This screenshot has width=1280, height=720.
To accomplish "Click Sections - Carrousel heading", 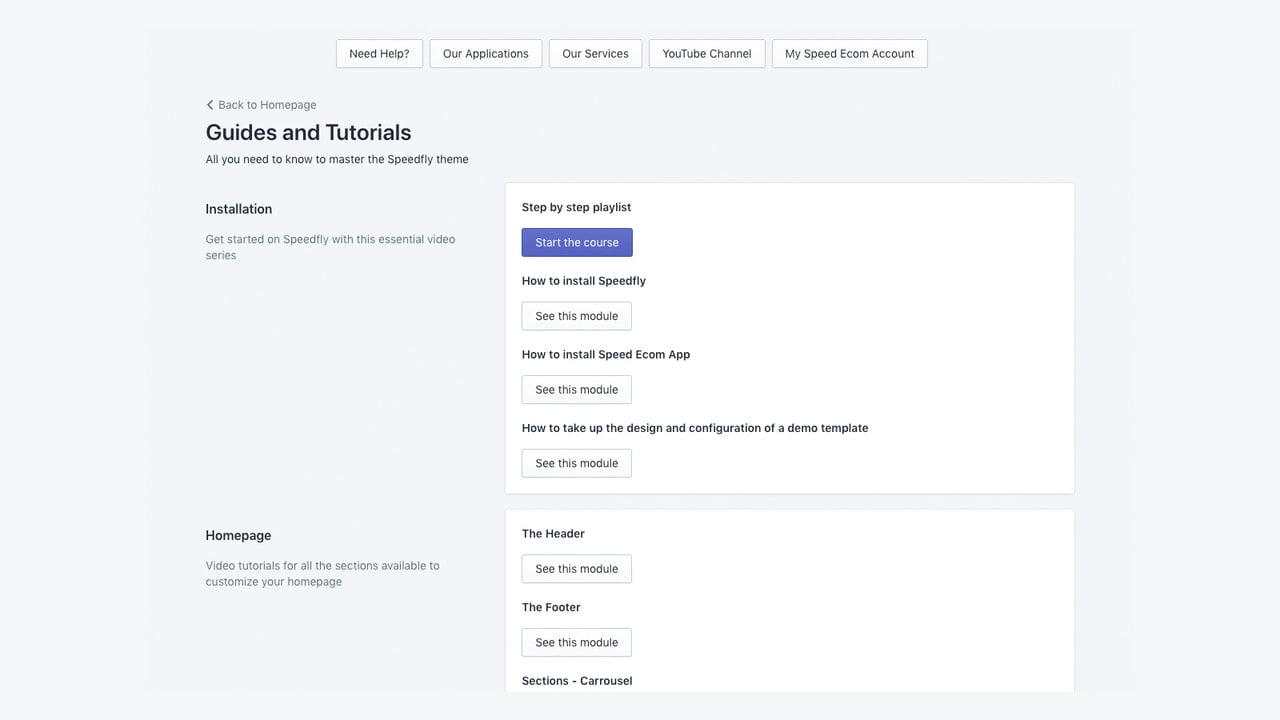I will pos(577,681).
